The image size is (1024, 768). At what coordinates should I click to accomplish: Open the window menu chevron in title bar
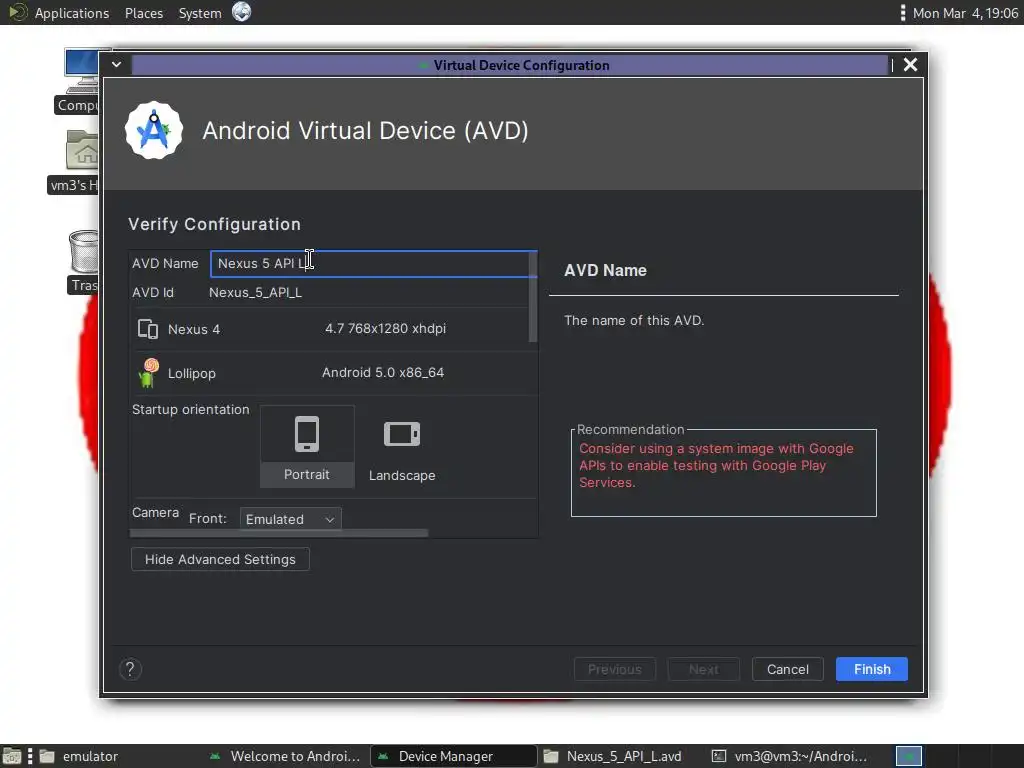pyautogui.click(x=116, y=65)
